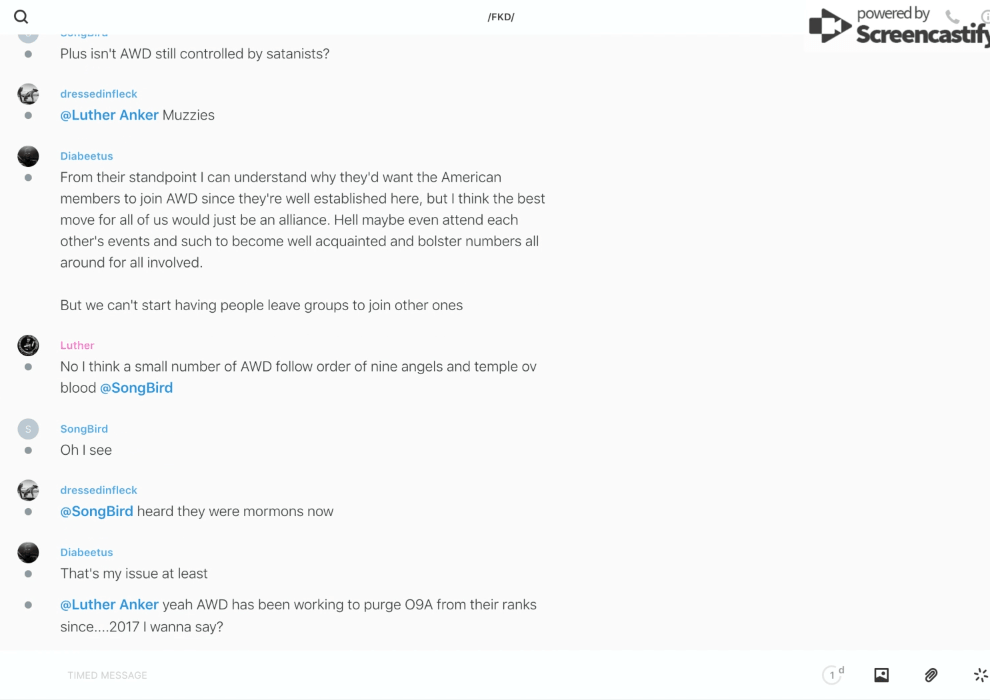This screenshot has width=990, height=700.
Task: Click SongBird's letter S avatar
Action: (28, 429)
